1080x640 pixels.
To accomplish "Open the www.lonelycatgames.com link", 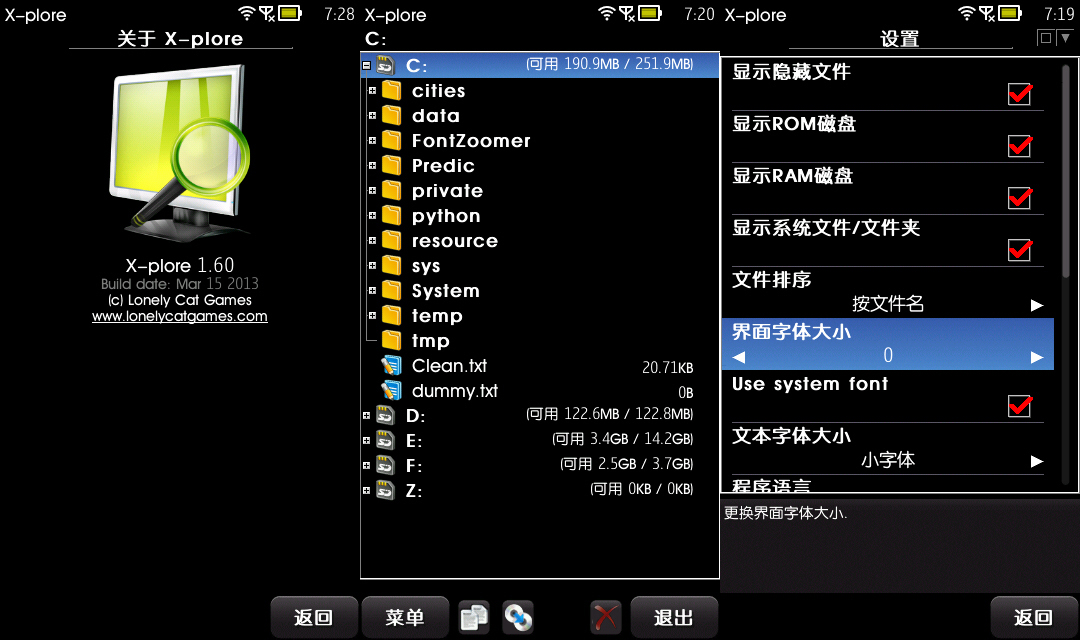I will pos(180,316).
